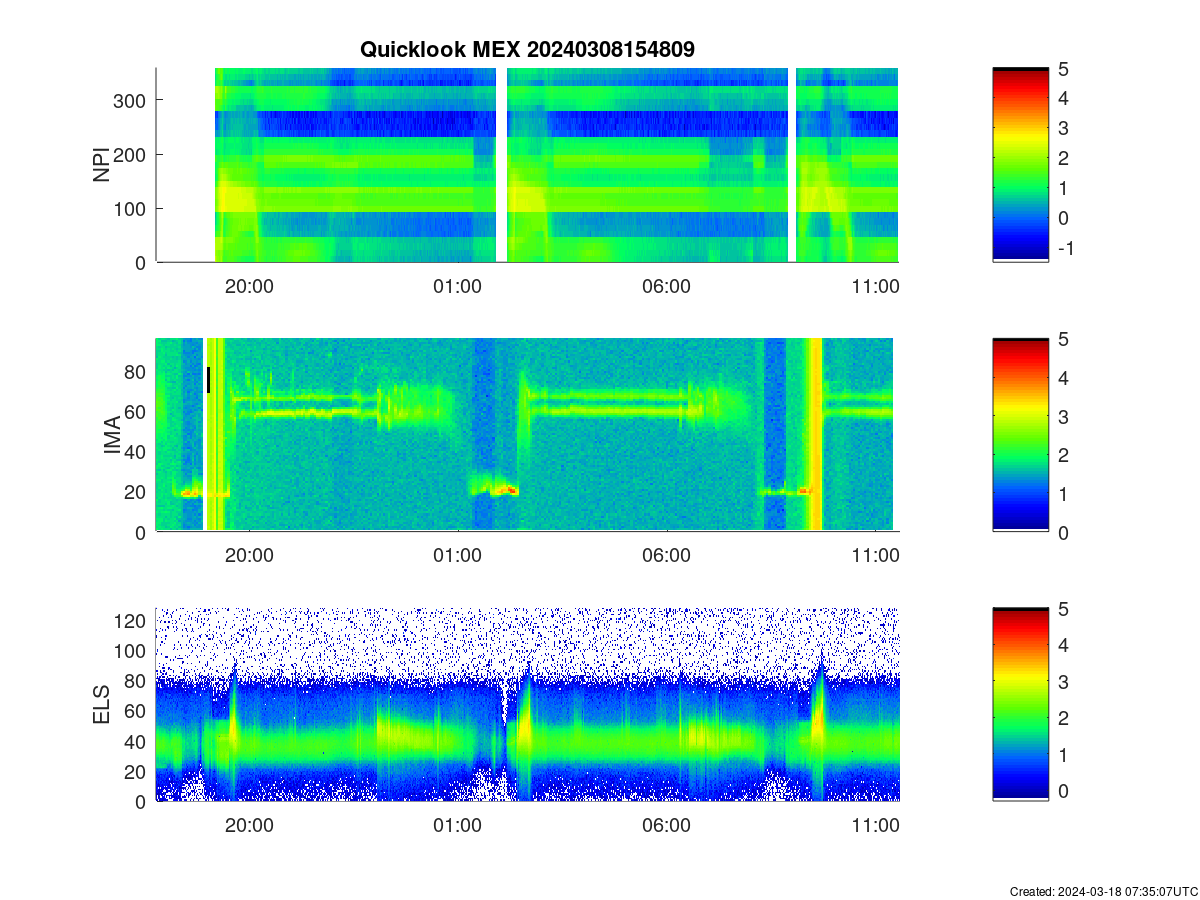The height and width of the screenshot is (900, 1200).
Task: Click the colorbar beside the IMA plot
Action: coord(1021,434)
